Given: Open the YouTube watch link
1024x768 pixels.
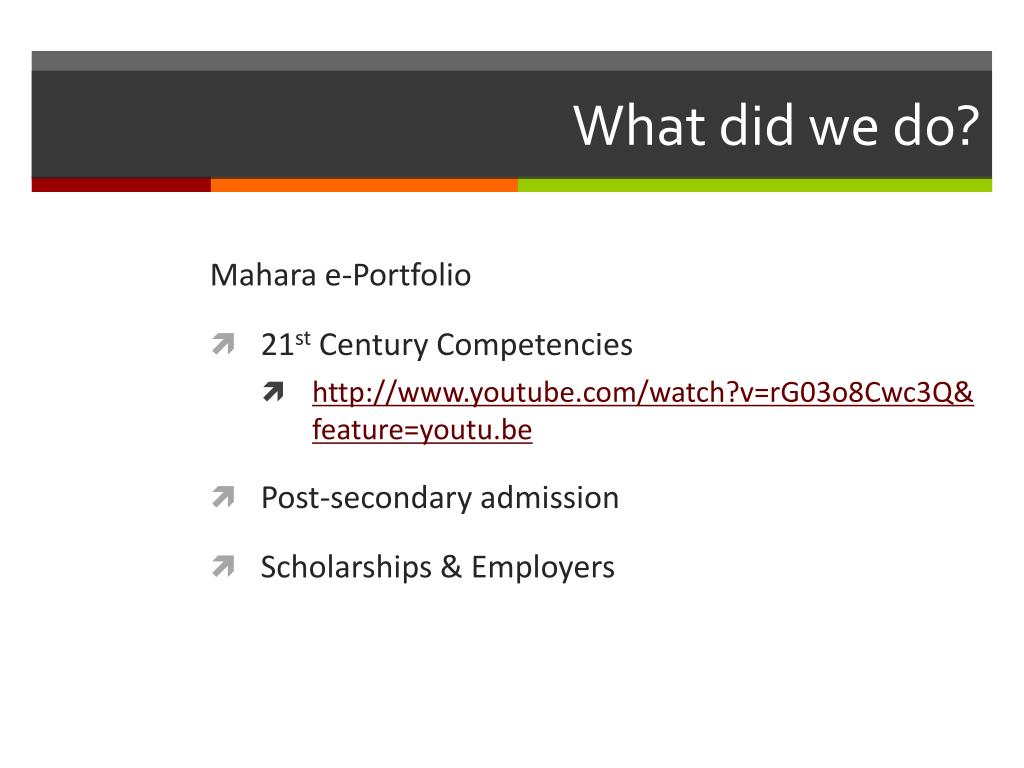Looking at the screenshot, I should pos(643,393).
